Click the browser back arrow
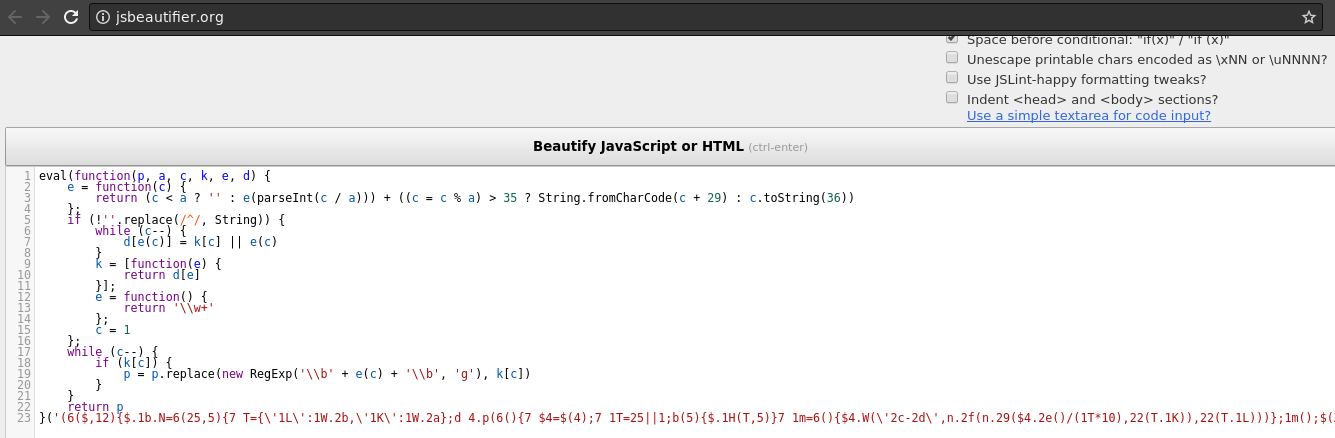The width and height of the screenshot is (1335, 438). (x=15, y=17)
